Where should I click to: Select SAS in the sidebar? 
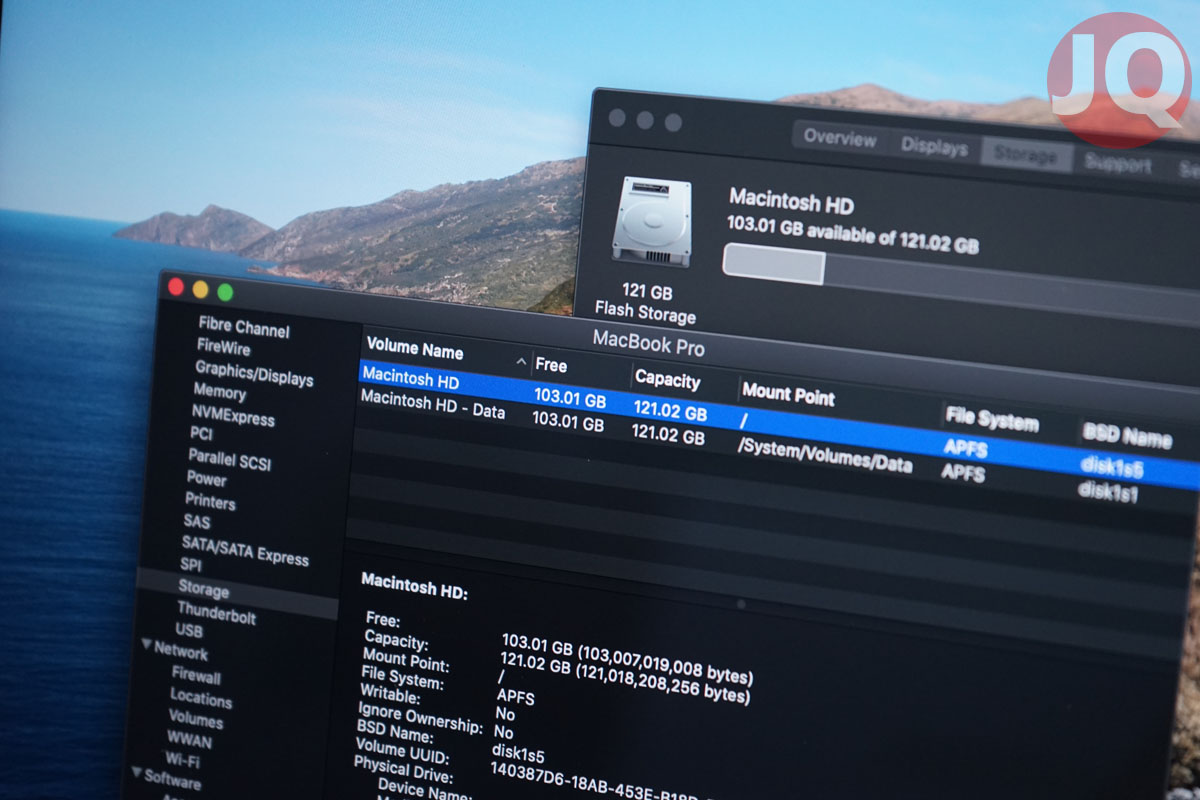(x=197, y=521)
